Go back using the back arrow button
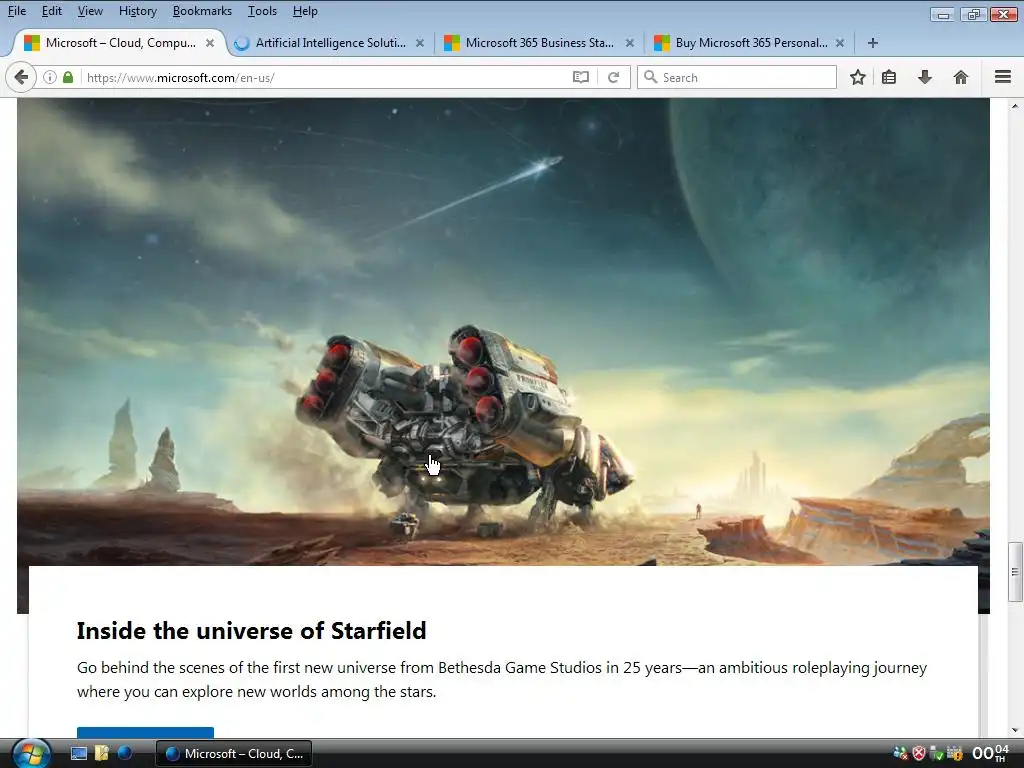The width and height of the screenshot is (1024, 768). (21, 77)
